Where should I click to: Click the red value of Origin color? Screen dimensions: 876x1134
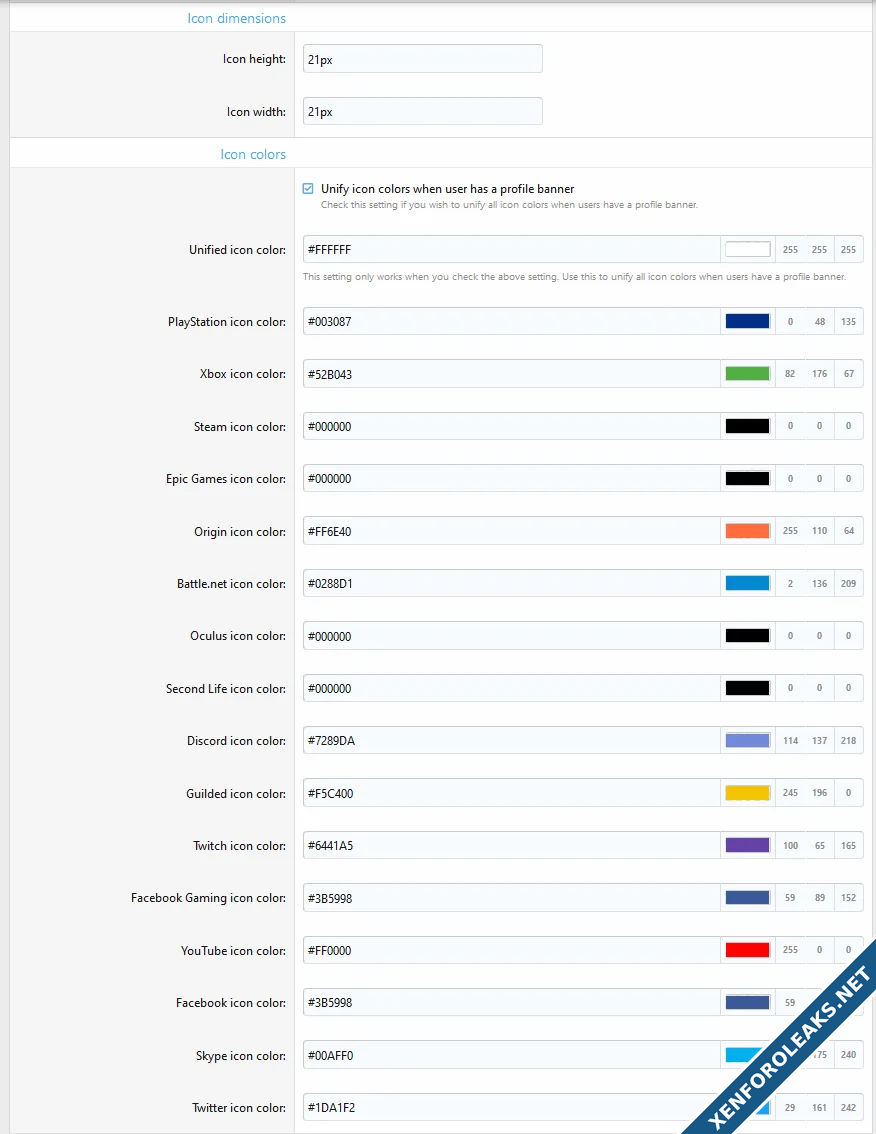pyautogui.click(x=790, y=531)
